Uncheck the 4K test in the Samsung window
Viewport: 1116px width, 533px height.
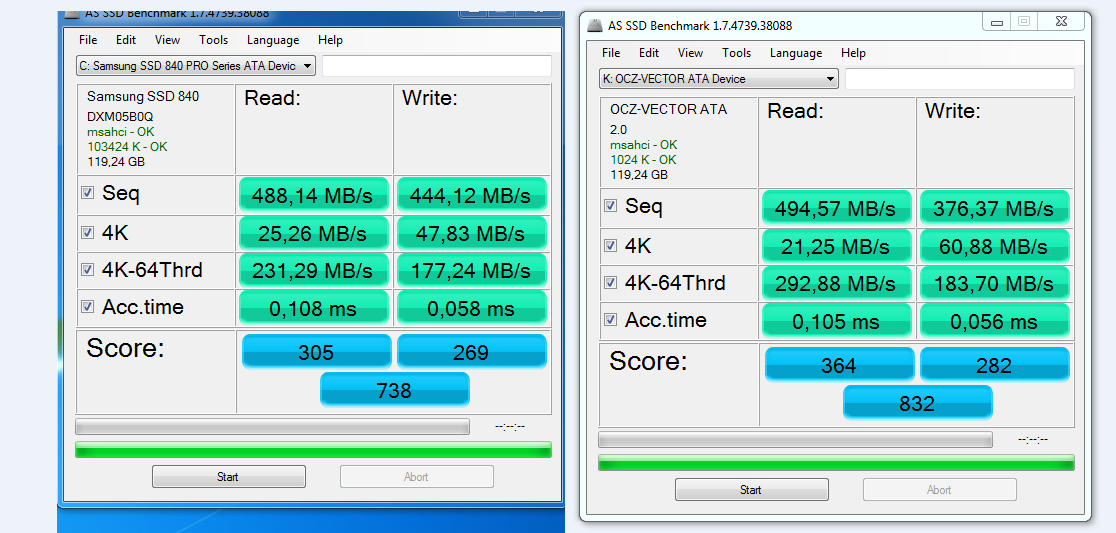coord(88,233)
